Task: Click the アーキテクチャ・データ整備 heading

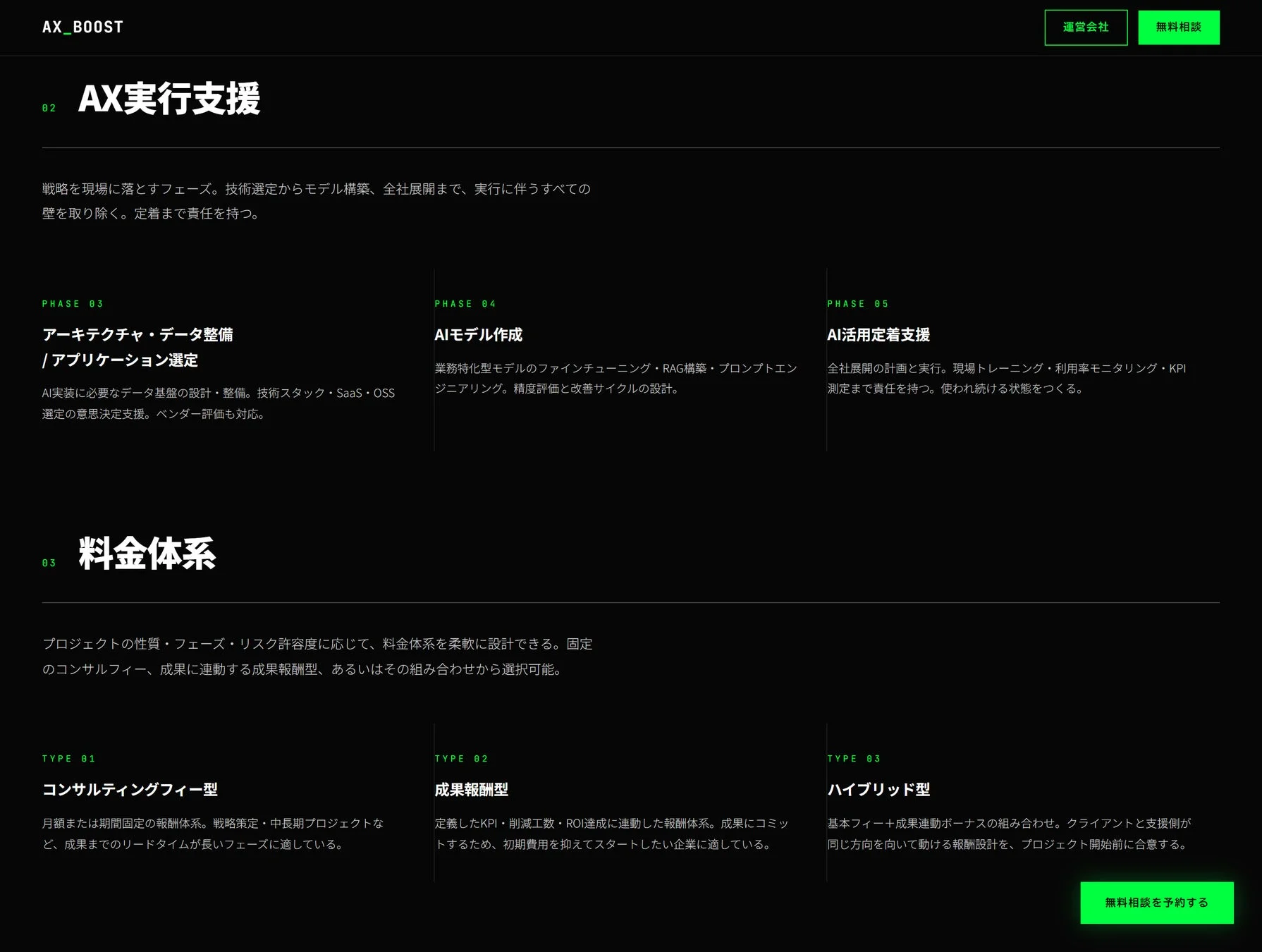Action: click(x=140, y=334)
